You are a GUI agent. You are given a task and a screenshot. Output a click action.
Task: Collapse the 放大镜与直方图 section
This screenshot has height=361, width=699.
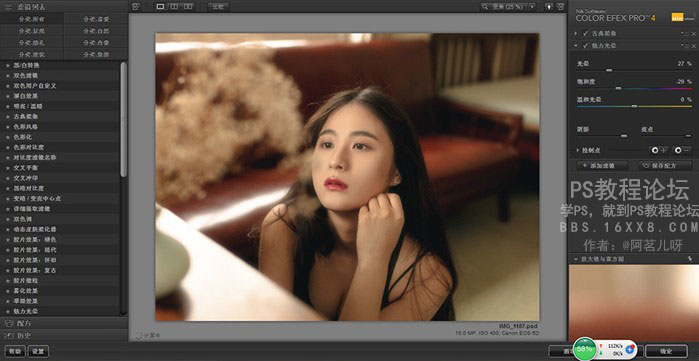[x=576, y=259]
